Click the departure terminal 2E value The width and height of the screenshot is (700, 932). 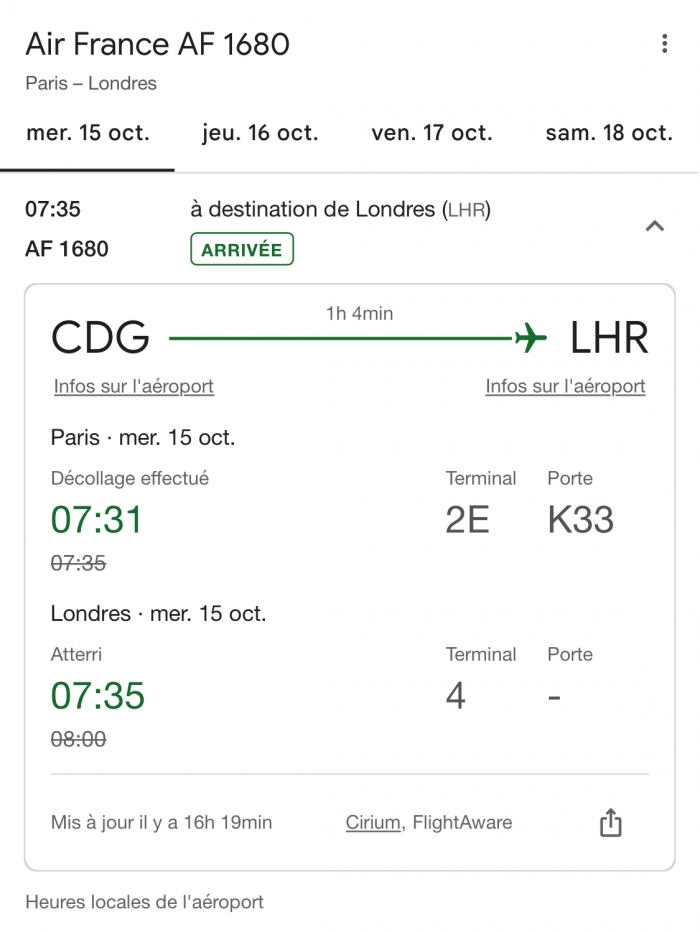tap(467, 520)
